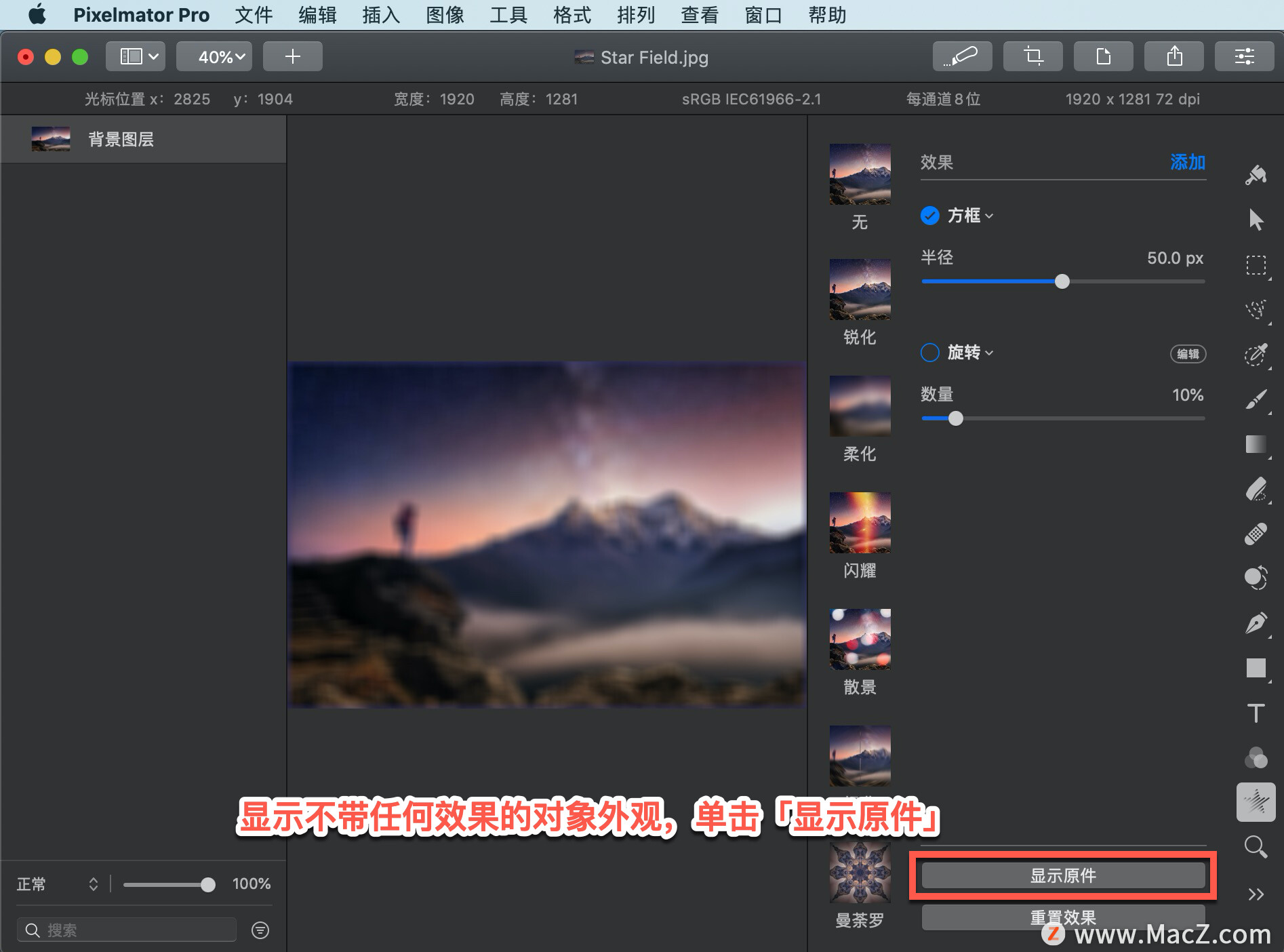Viewport: 1284px width, 952px height.
Task: Select the 闪耀 effect preset thumbnail
Action: [x=860, y=523]
